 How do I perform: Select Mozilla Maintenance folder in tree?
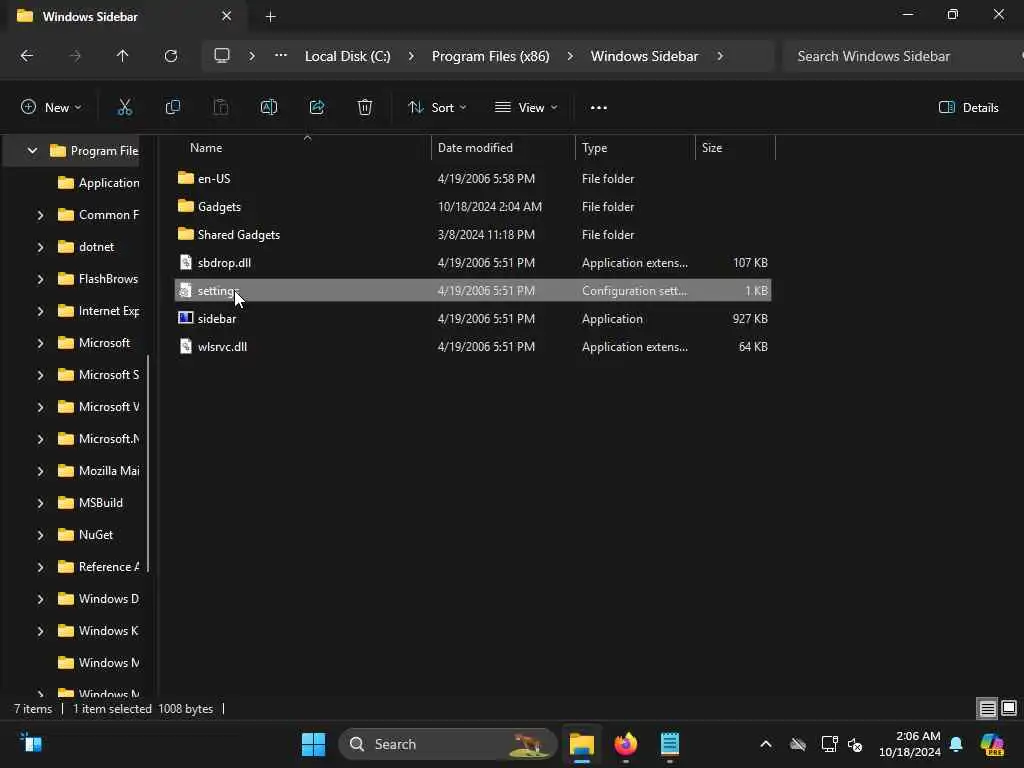tap(99, 471)
